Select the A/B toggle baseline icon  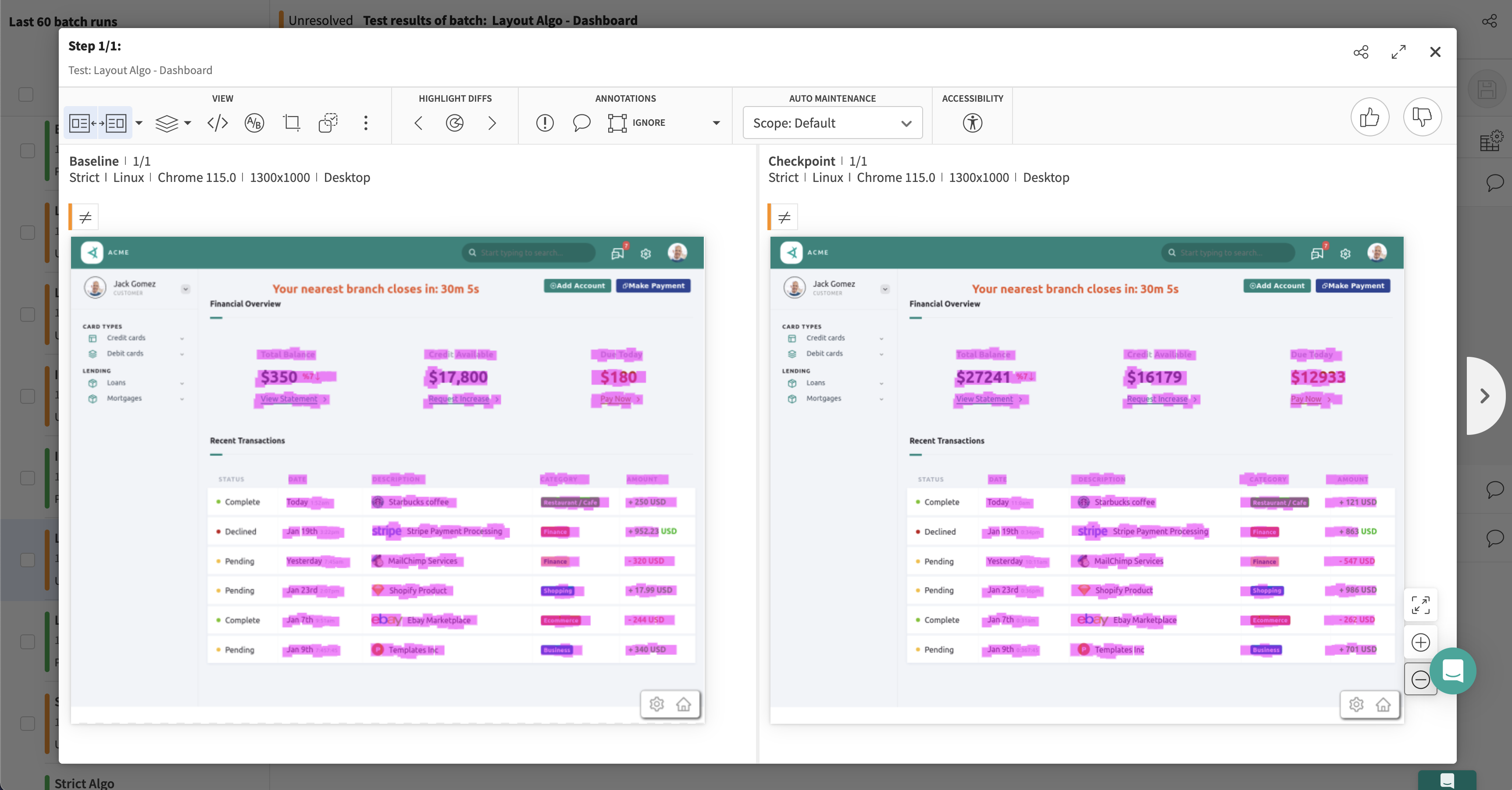click(x=254, y=123)
